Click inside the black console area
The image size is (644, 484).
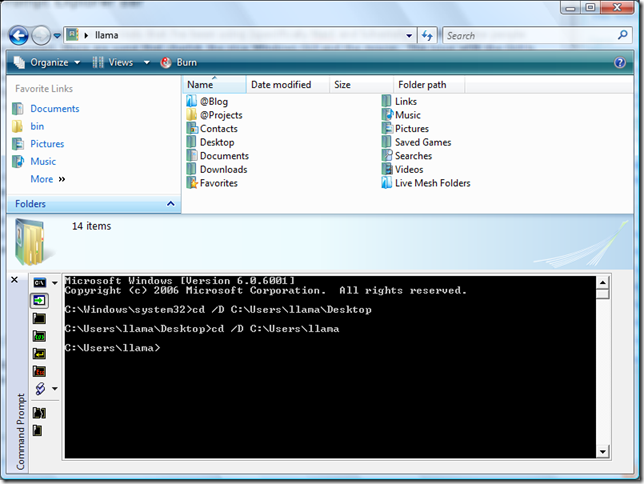pos(330,367)
